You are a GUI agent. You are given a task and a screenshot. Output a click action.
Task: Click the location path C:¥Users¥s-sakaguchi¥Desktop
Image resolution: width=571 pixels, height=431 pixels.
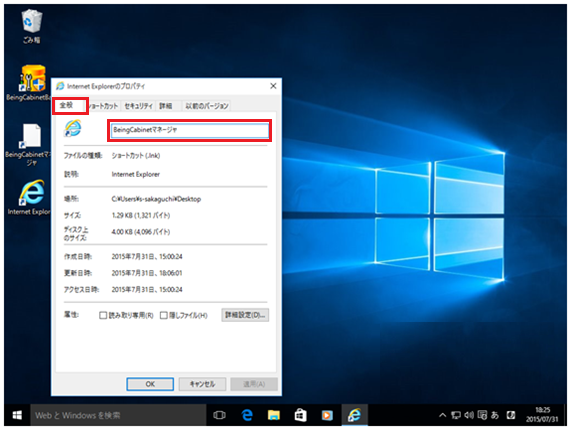click(156, 199)
